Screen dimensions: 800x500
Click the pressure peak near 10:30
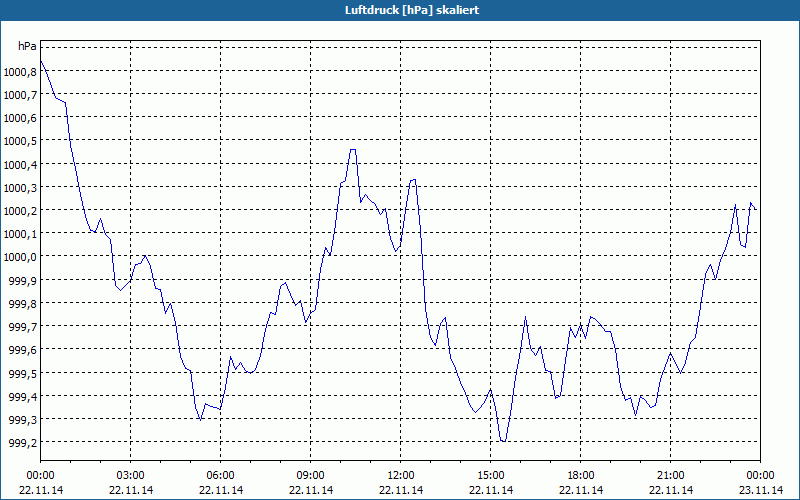(353, 149)
